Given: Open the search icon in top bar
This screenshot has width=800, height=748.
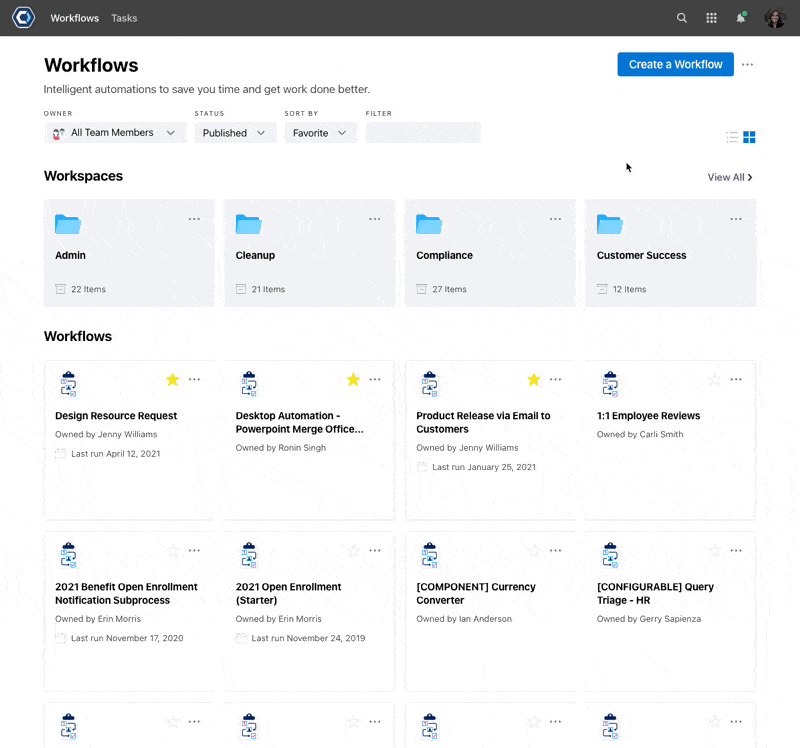Looking at the screenshot, I should (x=682, y=18).
